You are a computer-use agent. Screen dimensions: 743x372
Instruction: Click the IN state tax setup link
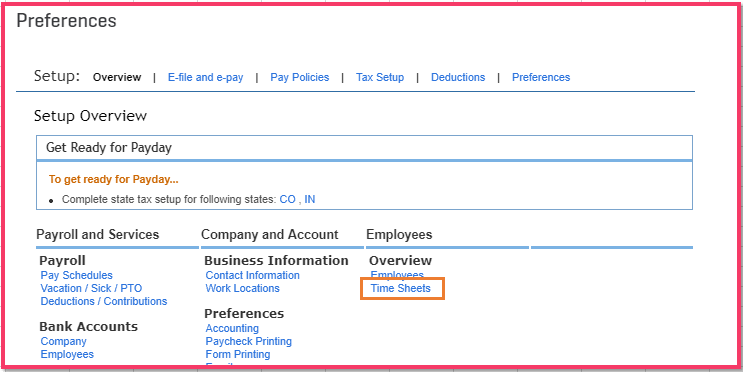point(309,199)
